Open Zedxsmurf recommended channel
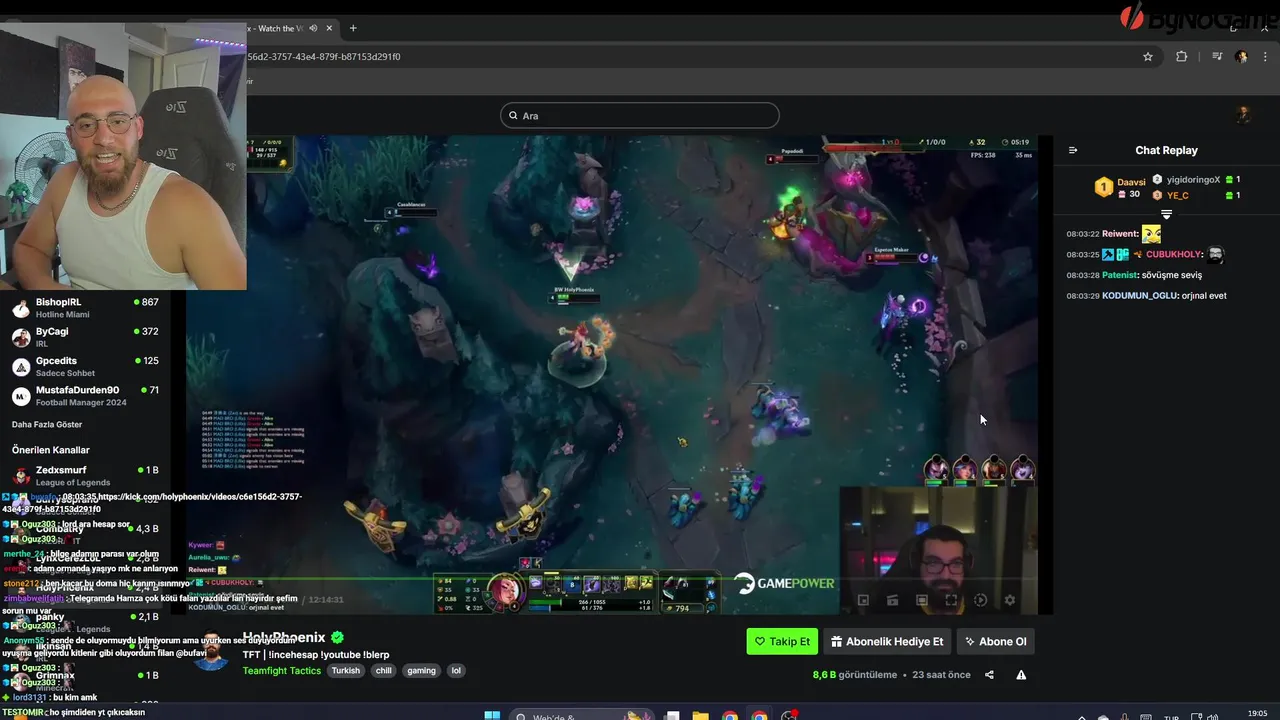The image size is (1280, 720). tap(85, 475)
